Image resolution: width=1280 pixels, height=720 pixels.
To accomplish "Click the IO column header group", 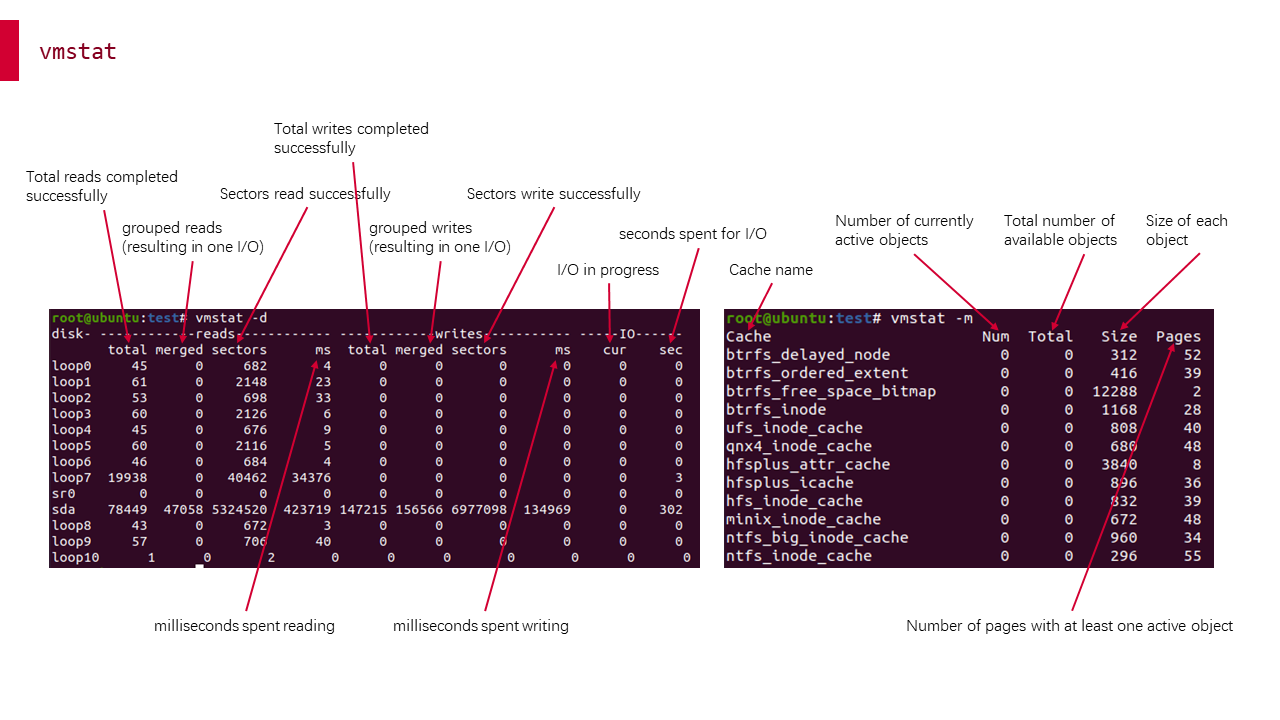I will [621, 334].
